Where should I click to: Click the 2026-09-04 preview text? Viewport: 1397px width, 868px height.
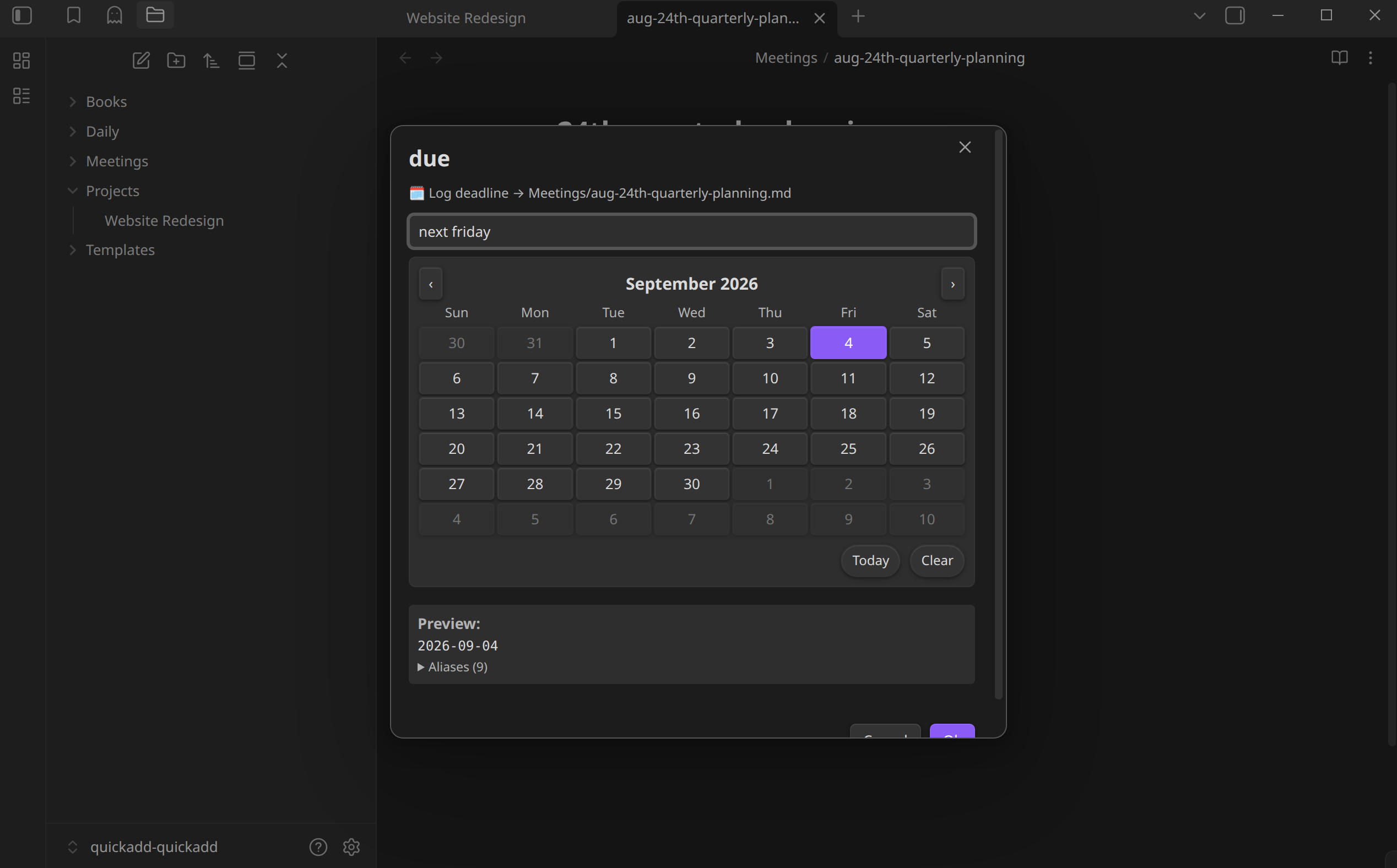(458, 646)
